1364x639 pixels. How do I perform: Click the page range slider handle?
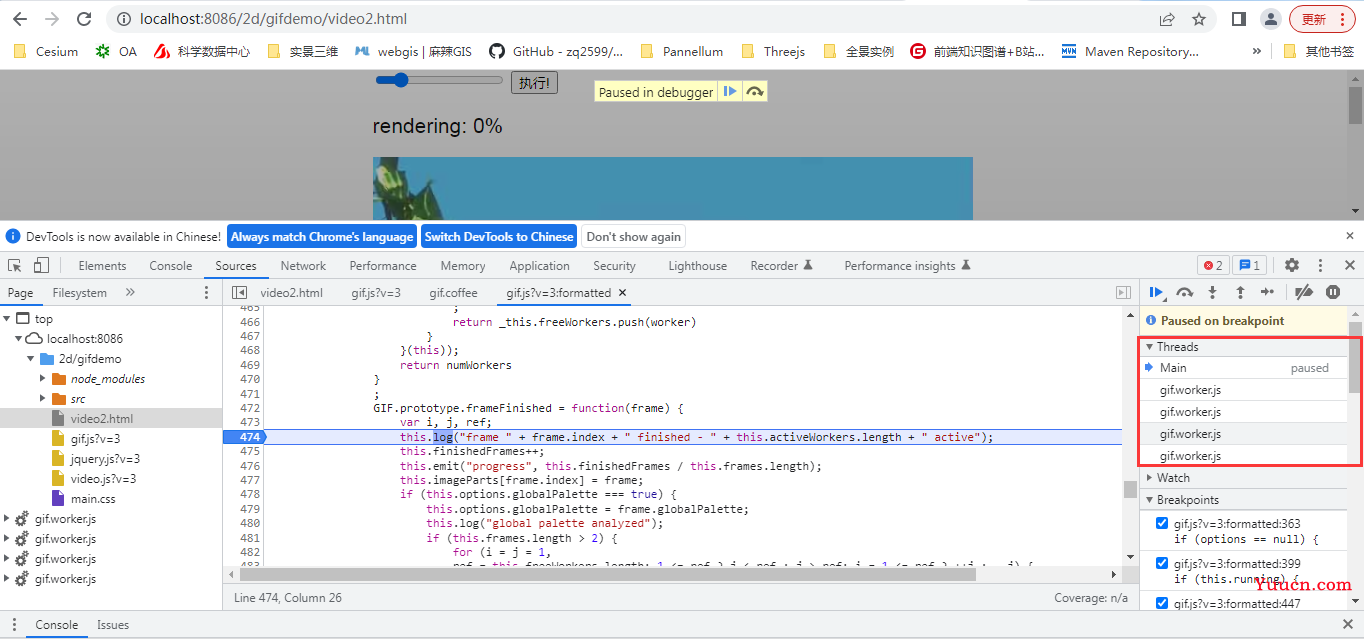tap(400, 80)
